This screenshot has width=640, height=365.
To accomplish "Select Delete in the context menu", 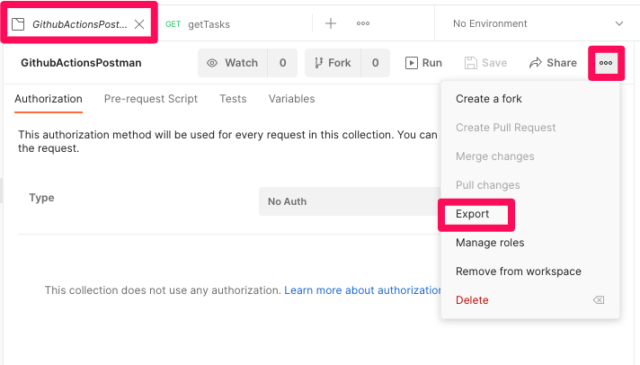I will point(472,300).
